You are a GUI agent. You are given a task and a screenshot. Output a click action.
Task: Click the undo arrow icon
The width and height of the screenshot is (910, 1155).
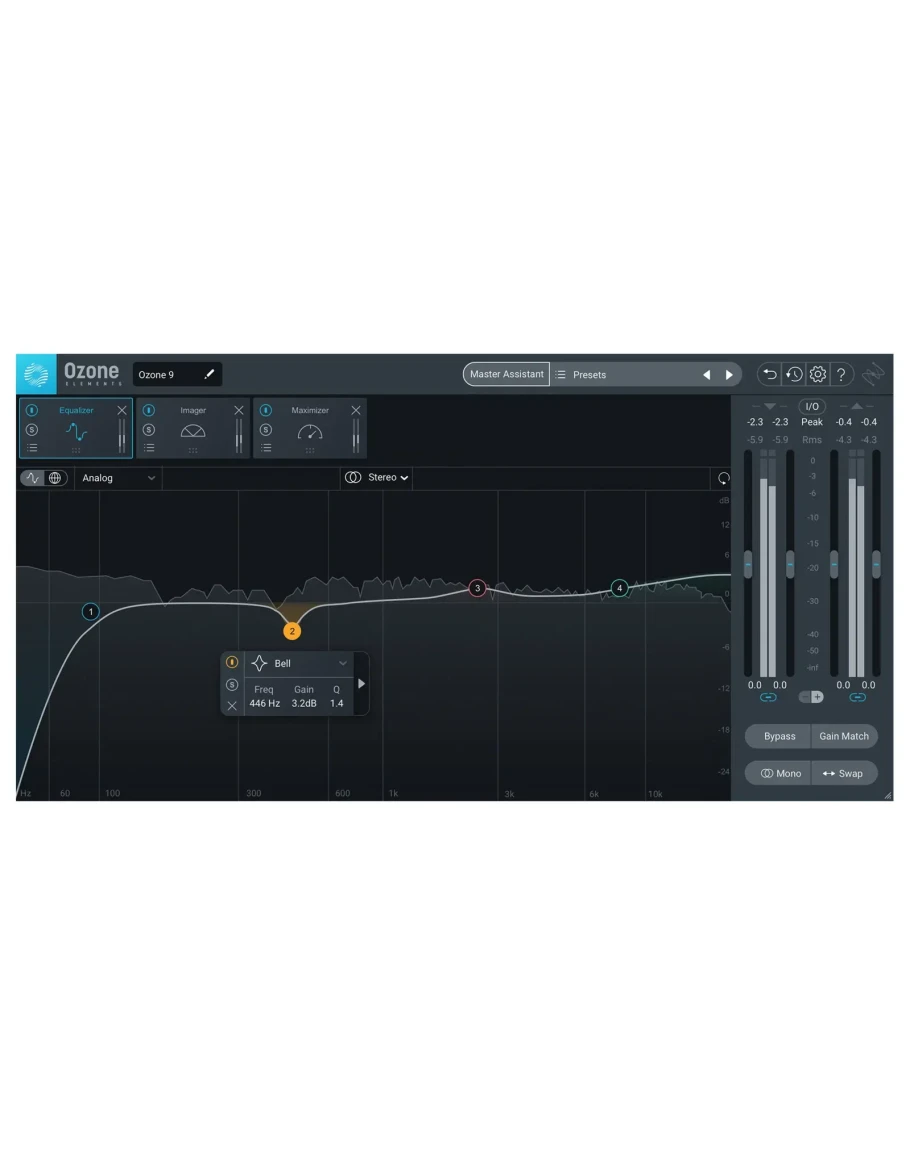(x=769, y=375)
